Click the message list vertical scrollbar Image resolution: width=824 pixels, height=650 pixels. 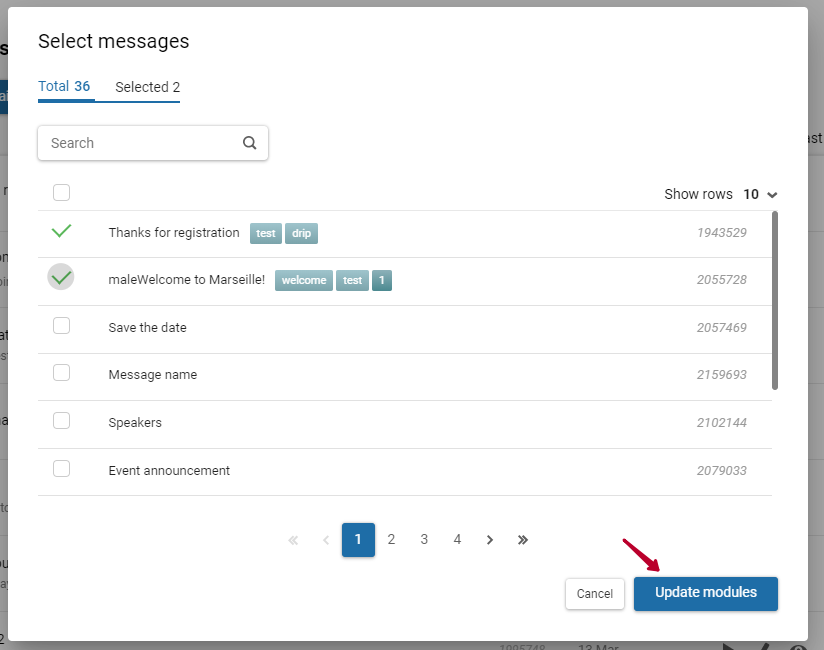point(775,301)
